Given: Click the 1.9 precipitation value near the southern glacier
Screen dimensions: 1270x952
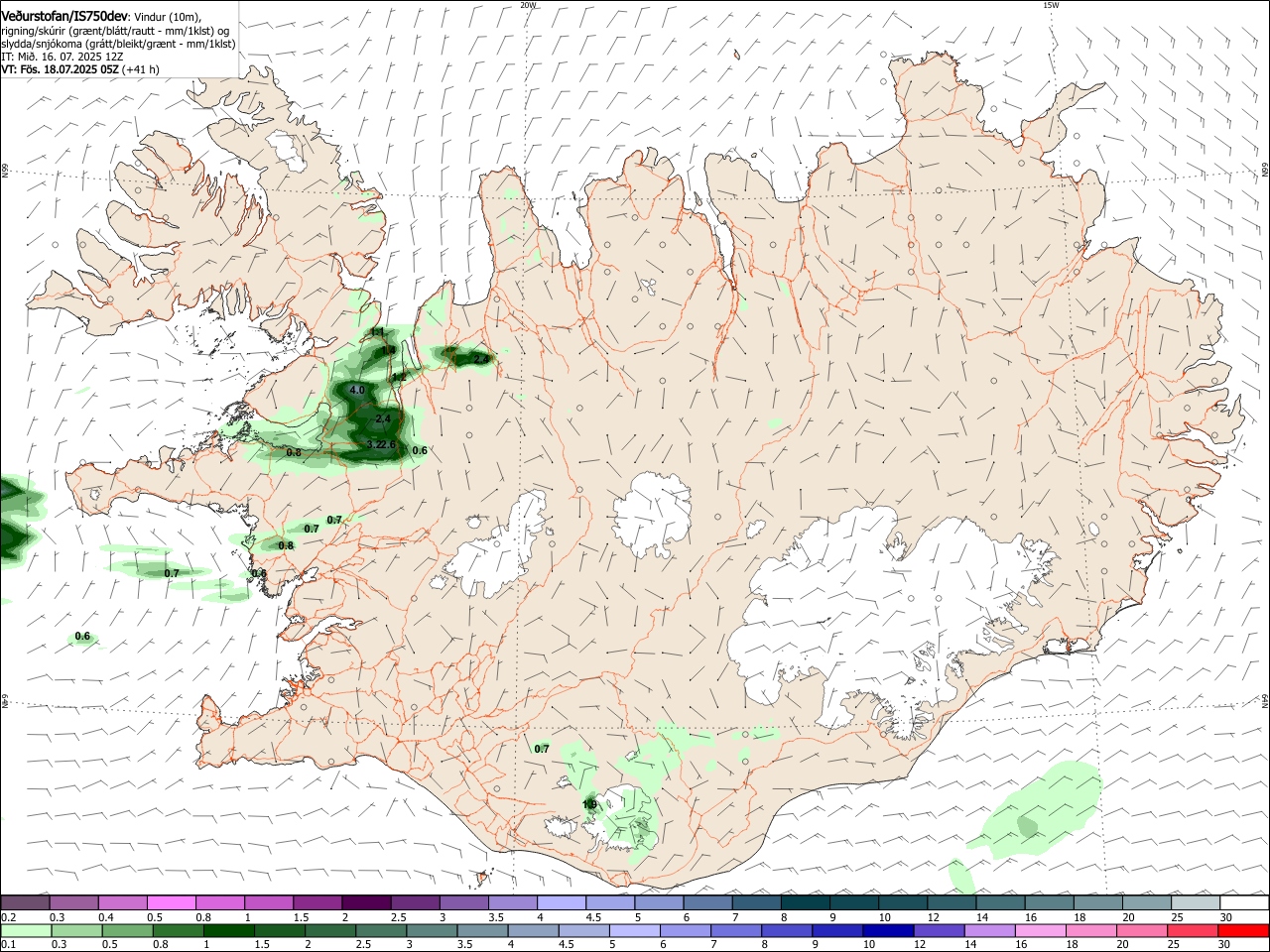Looking at the screenshot, I should (589, 804).
